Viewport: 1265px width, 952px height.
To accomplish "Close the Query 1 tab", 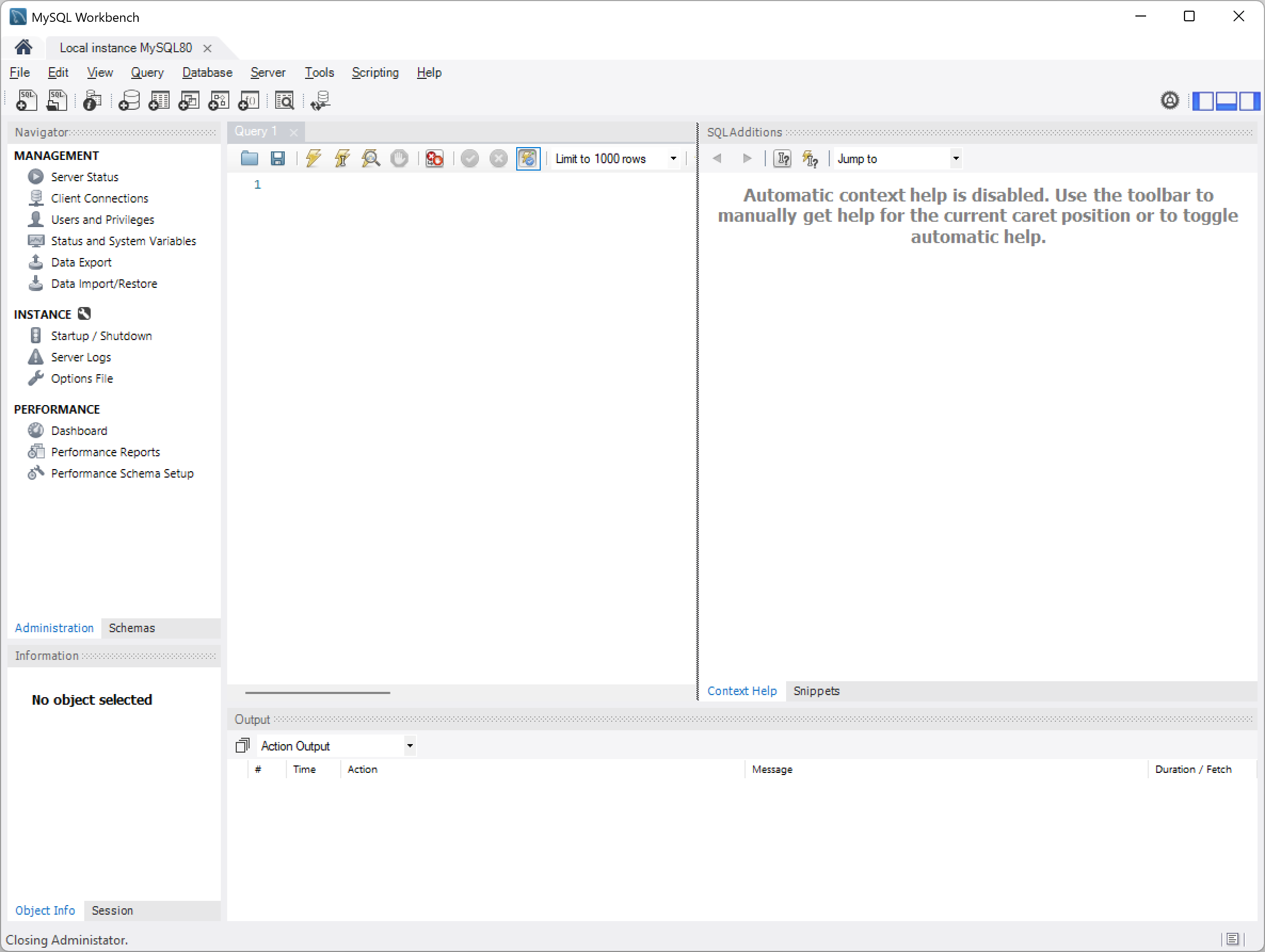I will pyautogui.click(x=293, y=132).
